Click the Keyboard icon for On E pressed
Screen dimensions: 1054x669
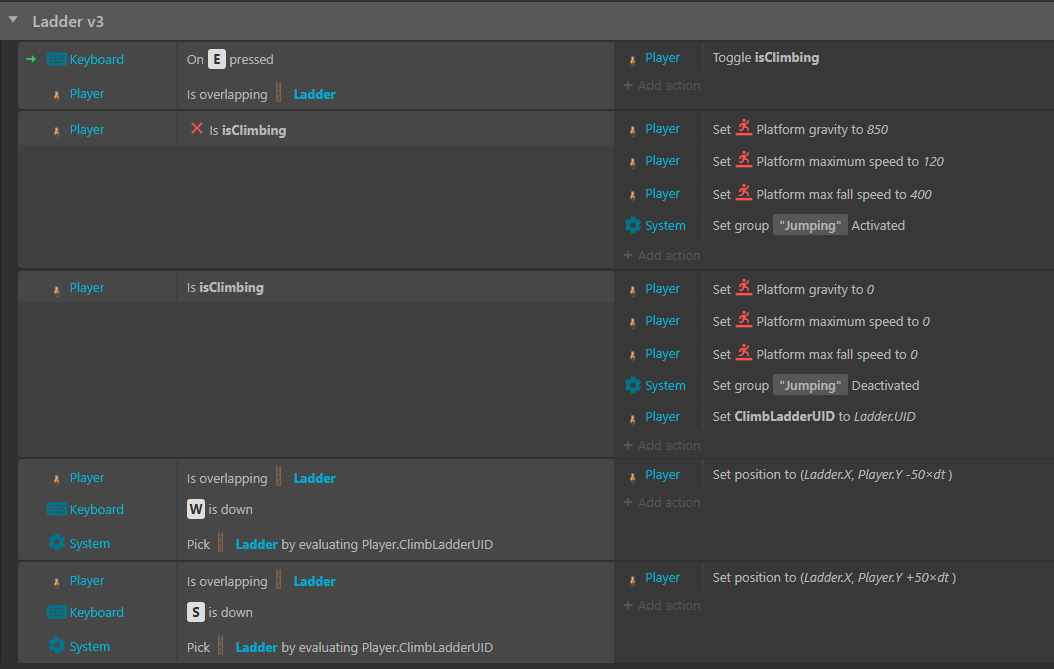[57, 59]
